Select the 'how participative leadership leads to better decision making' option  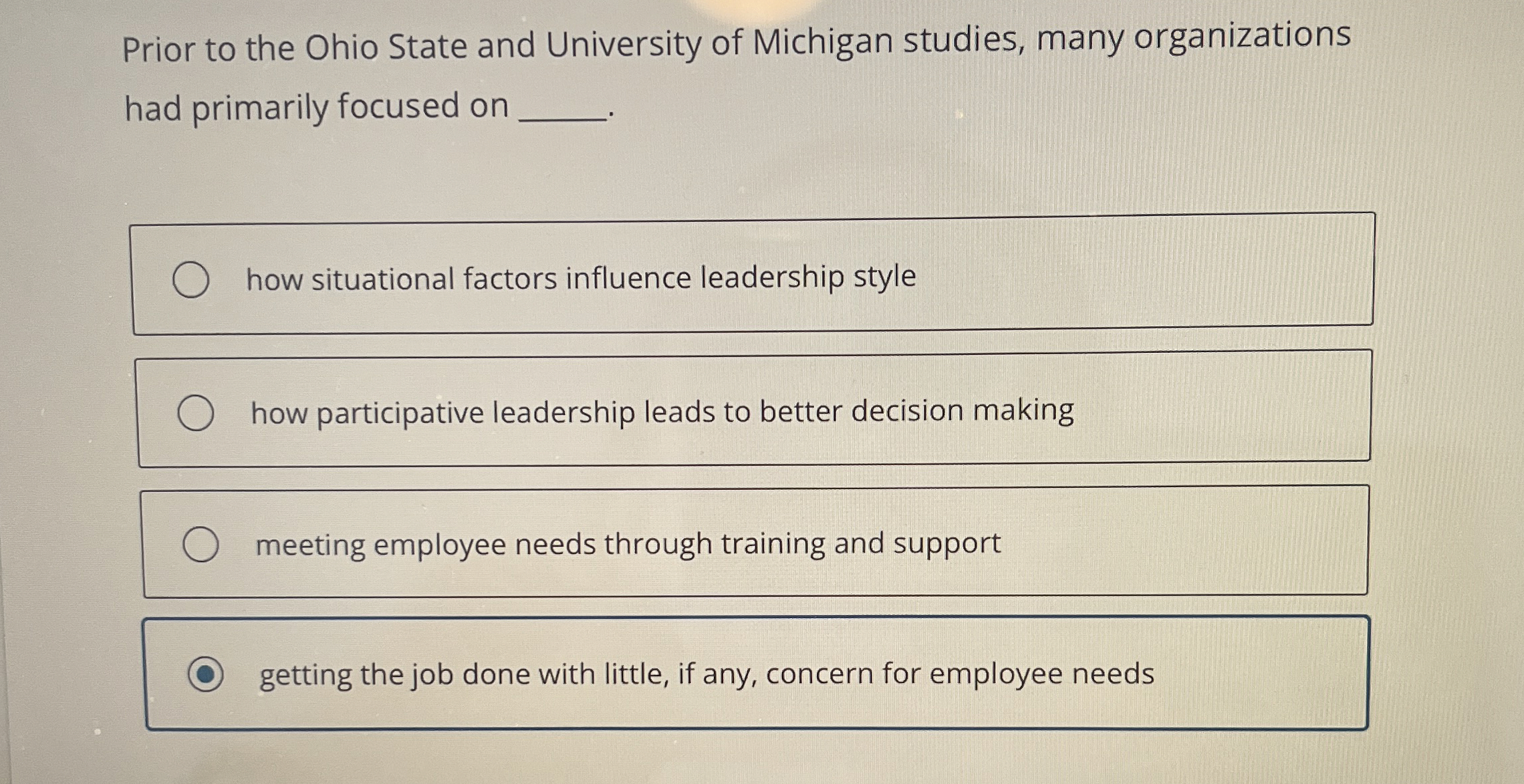197,412
